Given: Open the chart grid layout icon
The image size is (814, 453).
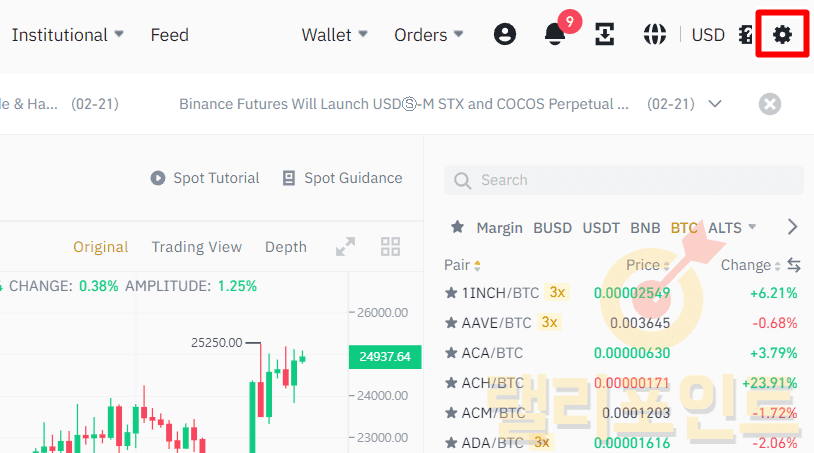Looking at the screenshot, I should click(391, 247).
